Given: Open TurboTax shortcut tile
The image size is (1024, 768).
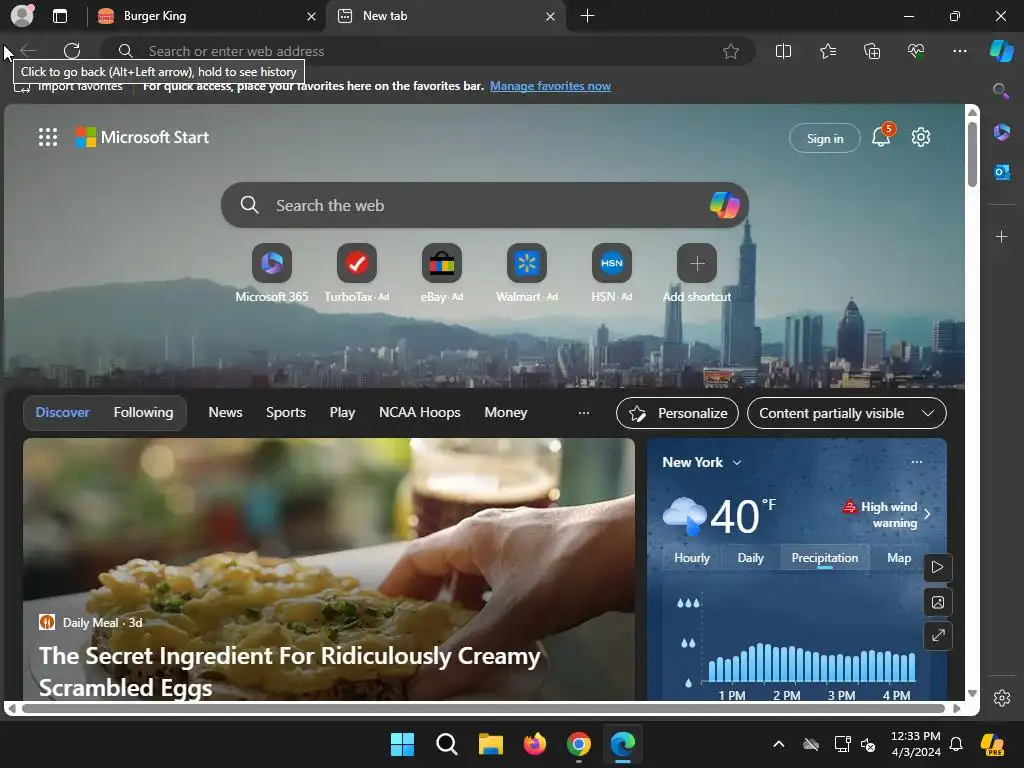Looking at the screenshot, I should click(x=357, y=263).
